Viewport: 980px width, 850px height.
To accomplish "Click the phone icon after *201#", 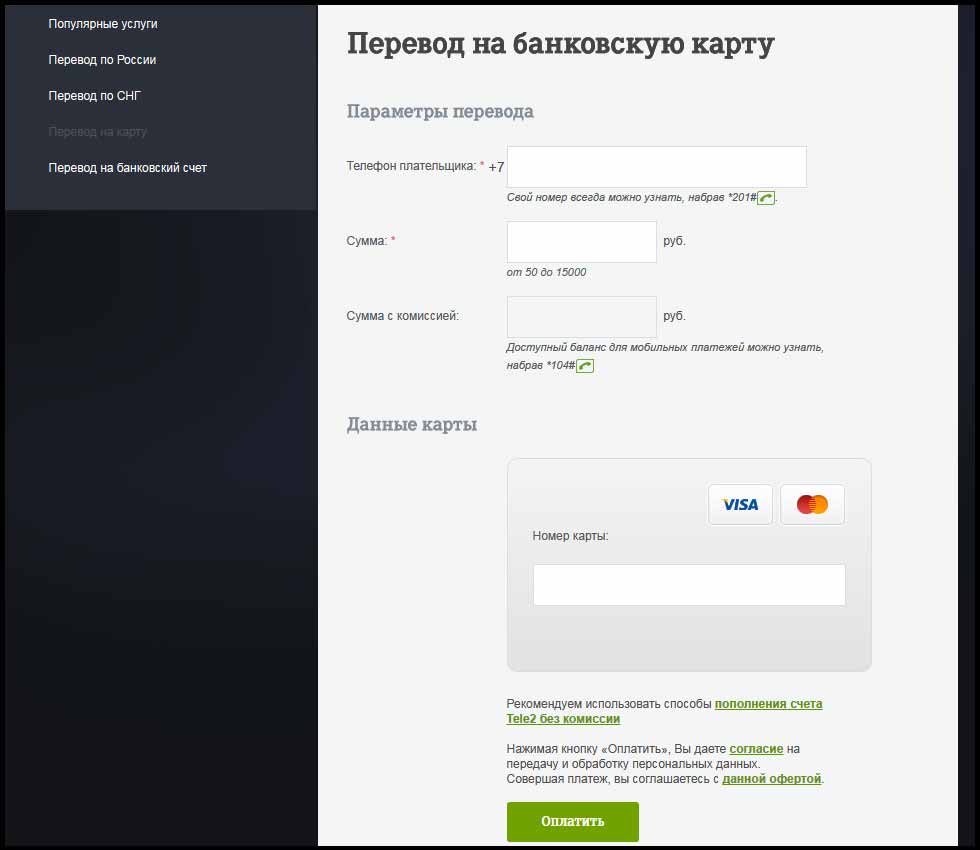I will (x=766, y=198).
